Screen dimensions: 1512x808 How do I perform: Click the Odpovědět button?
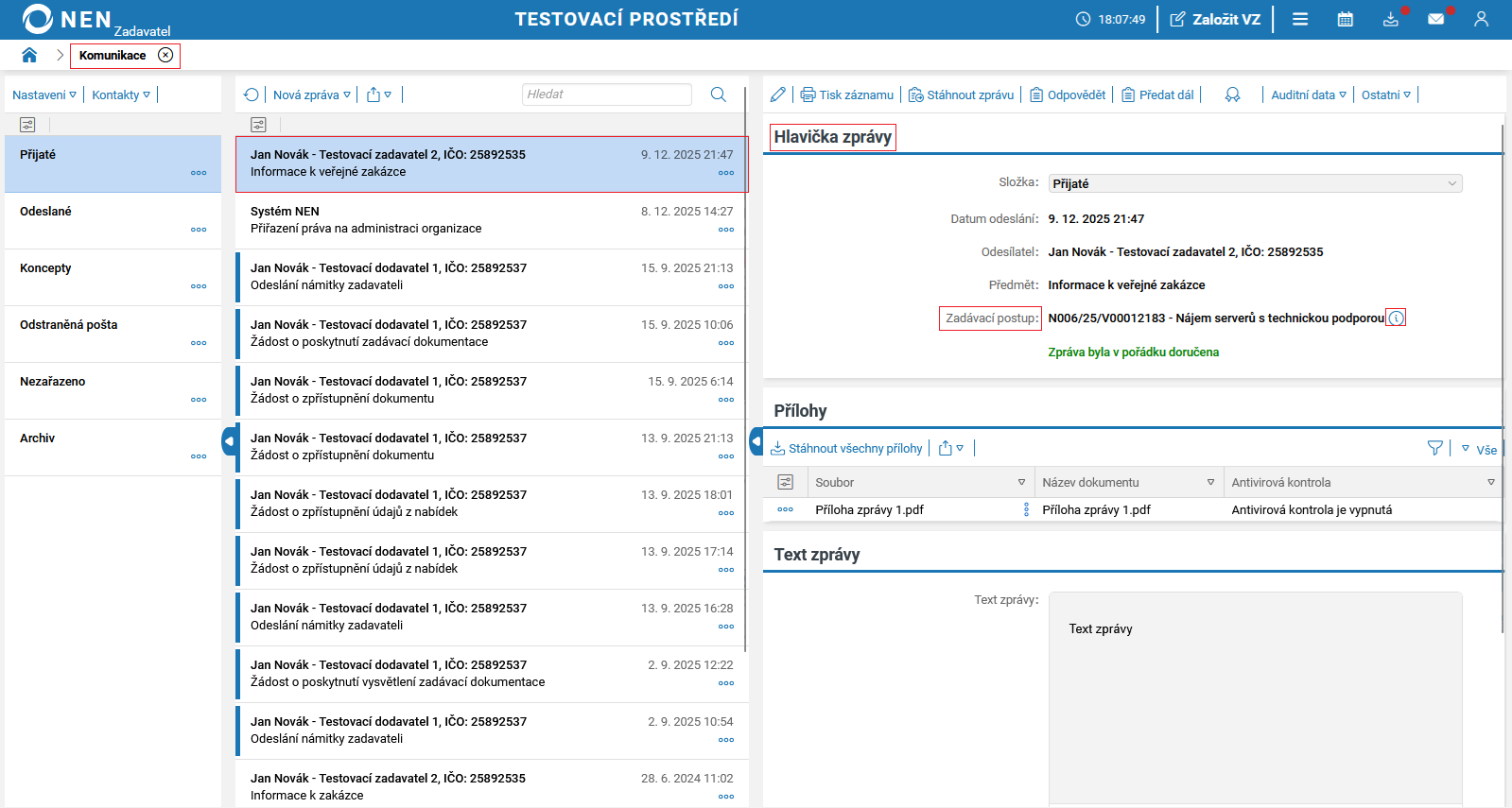pyautogui.click(x=1068, y=95)
